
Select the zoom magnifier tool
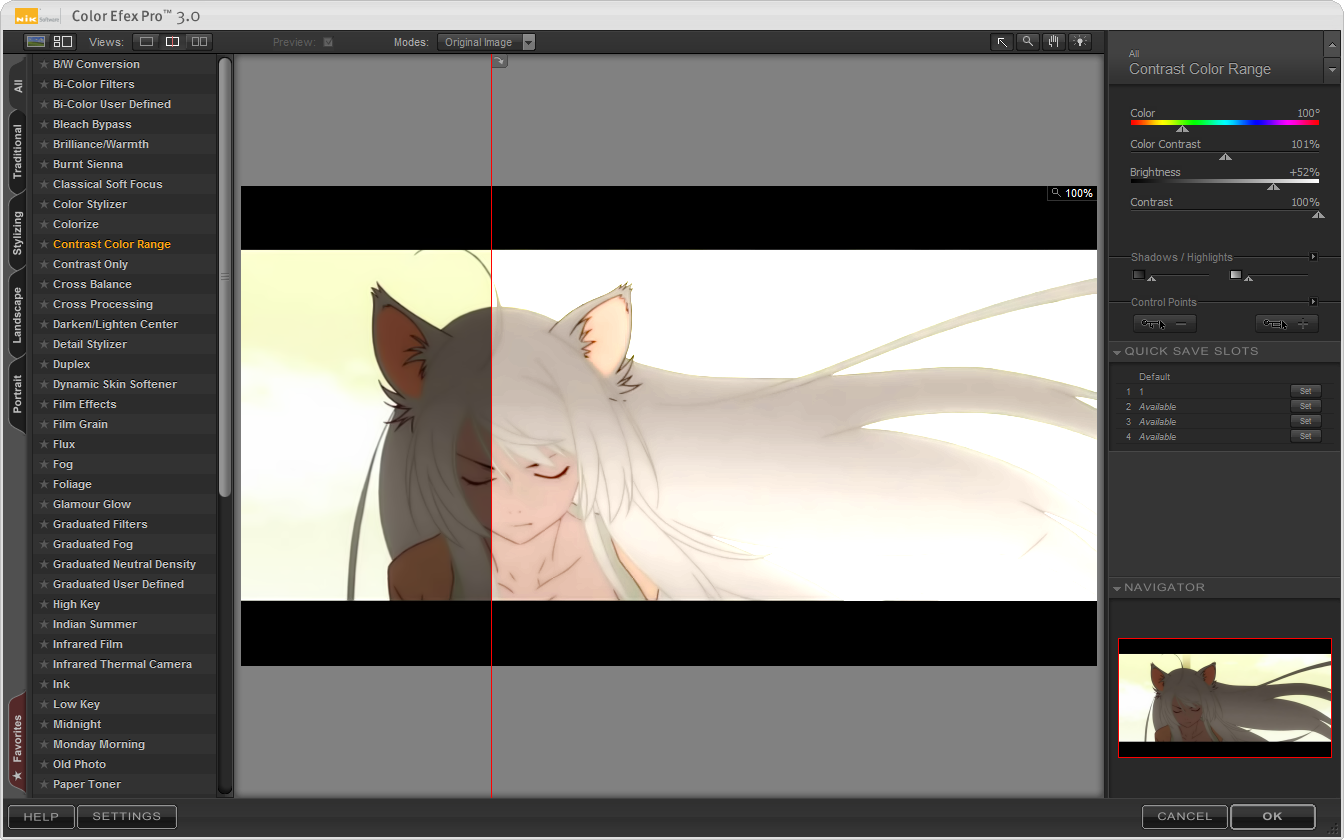click(1028, 42)
